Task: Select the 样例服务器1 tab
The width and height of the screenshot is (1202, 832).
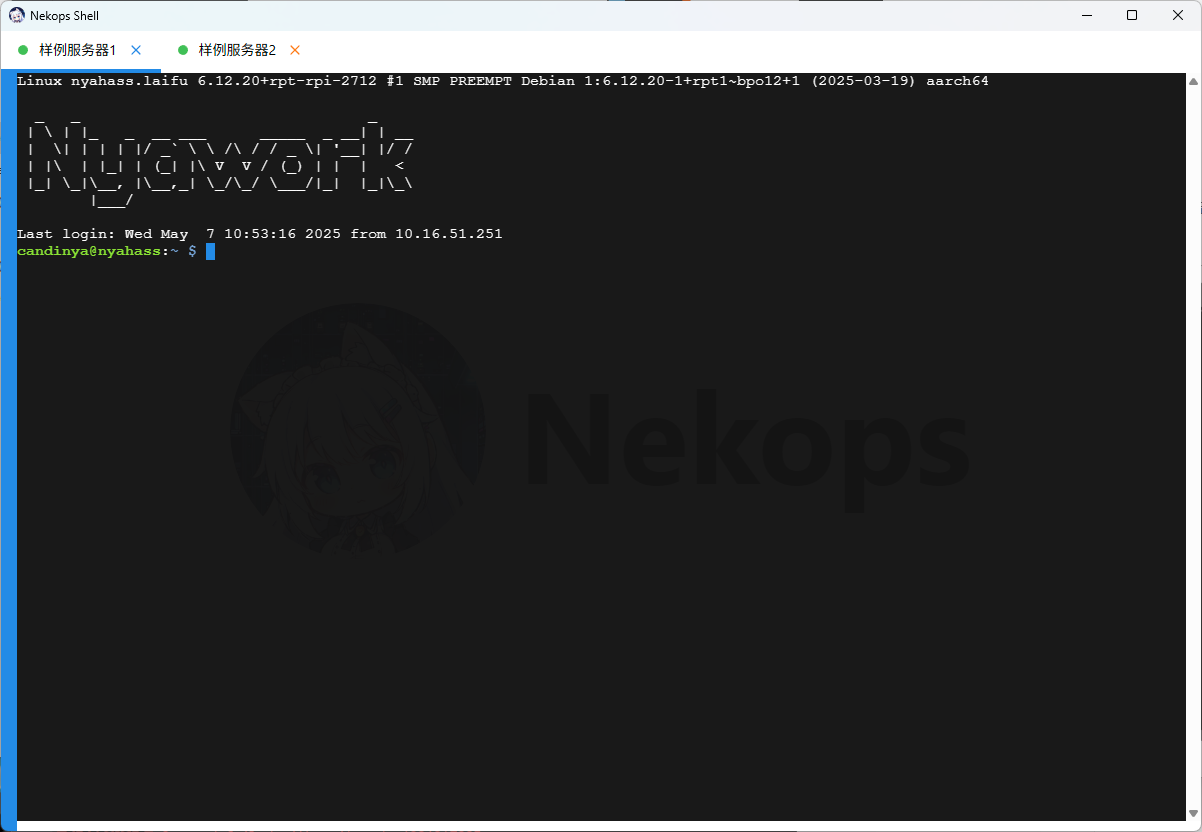Action: coord(77,50)
